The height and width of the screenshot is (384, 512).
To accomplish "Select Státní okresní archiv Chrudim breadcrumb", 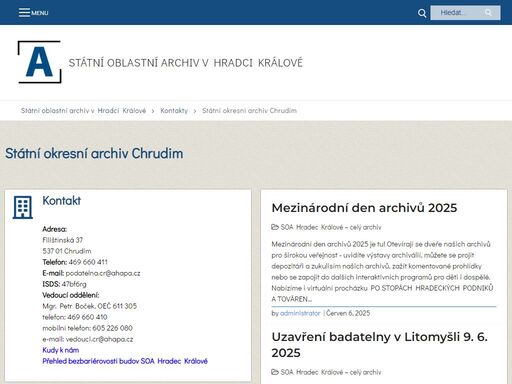I will 249,111.
